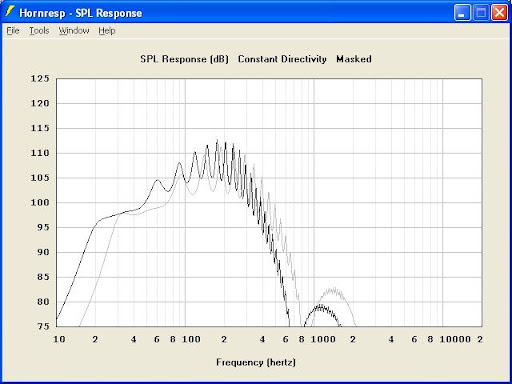This screenshot has height=384, width=512.
Task: Click the 100 value on dB axis
Action: 40,202
